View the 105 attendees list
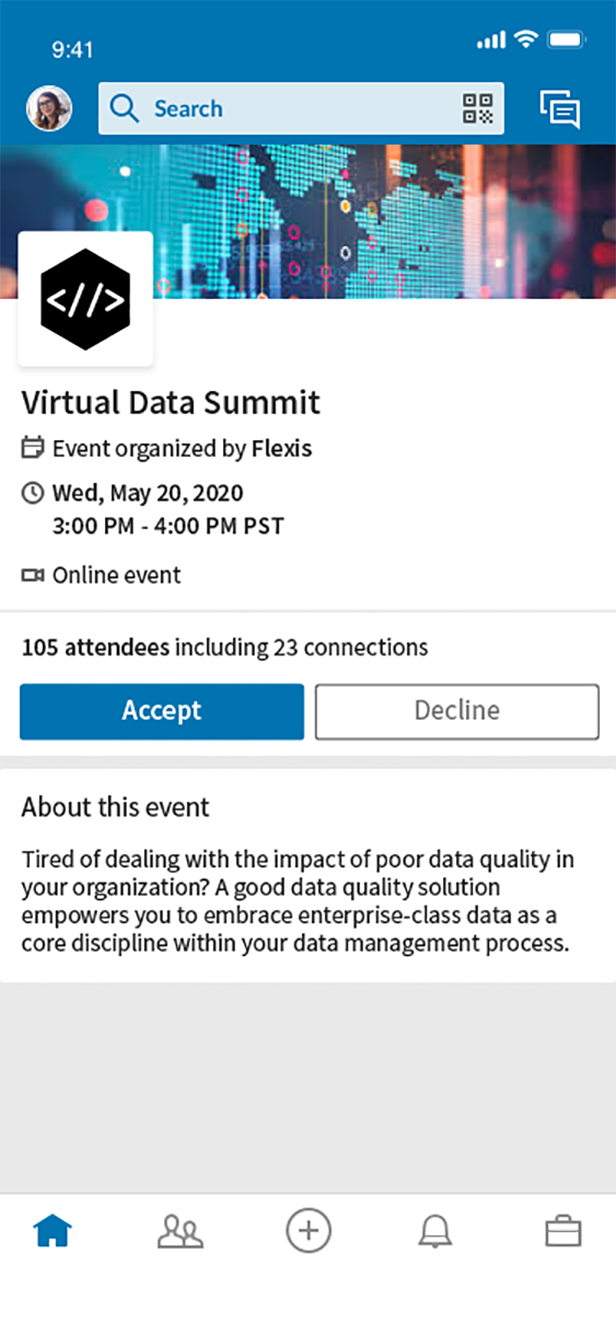The image size is (616, 1334). [95, 647]
